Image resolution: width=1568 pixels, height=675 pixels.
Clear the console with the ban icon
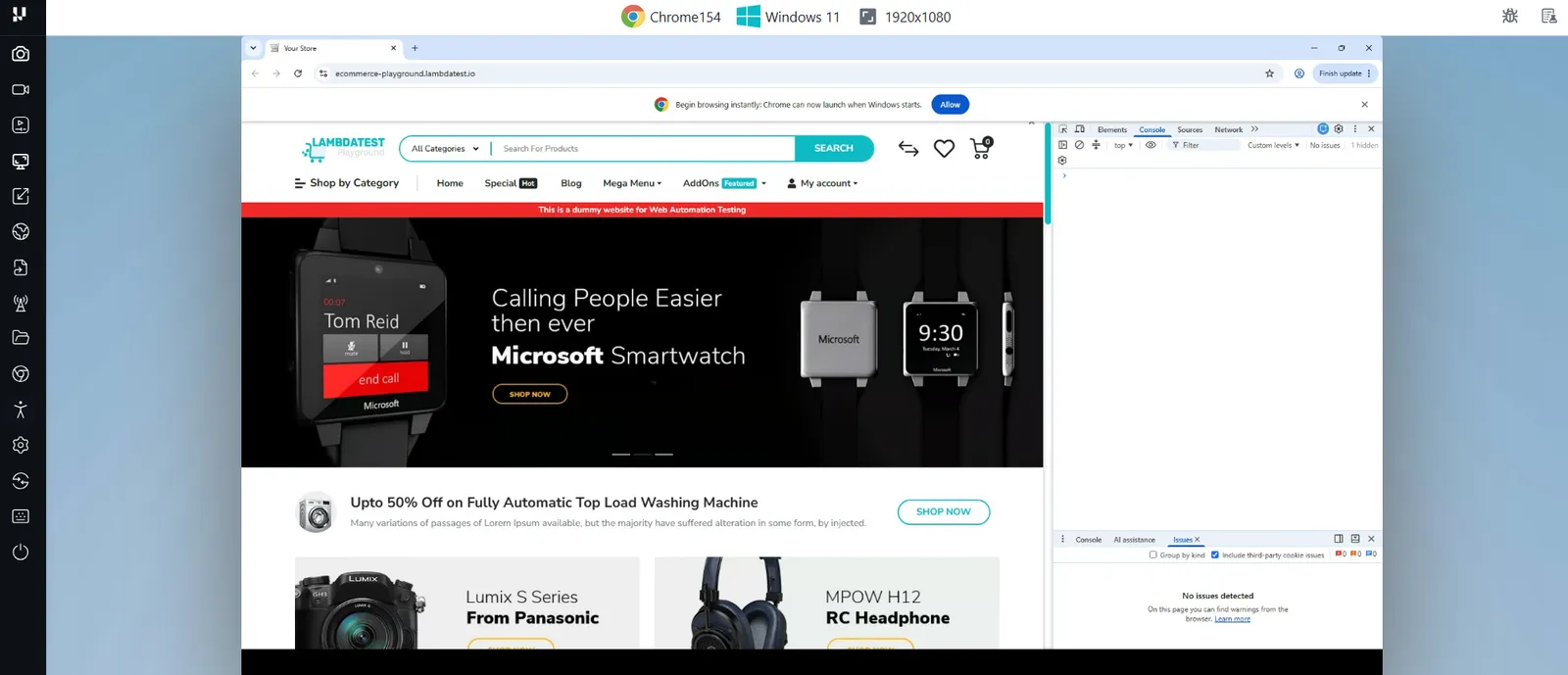1079,145
